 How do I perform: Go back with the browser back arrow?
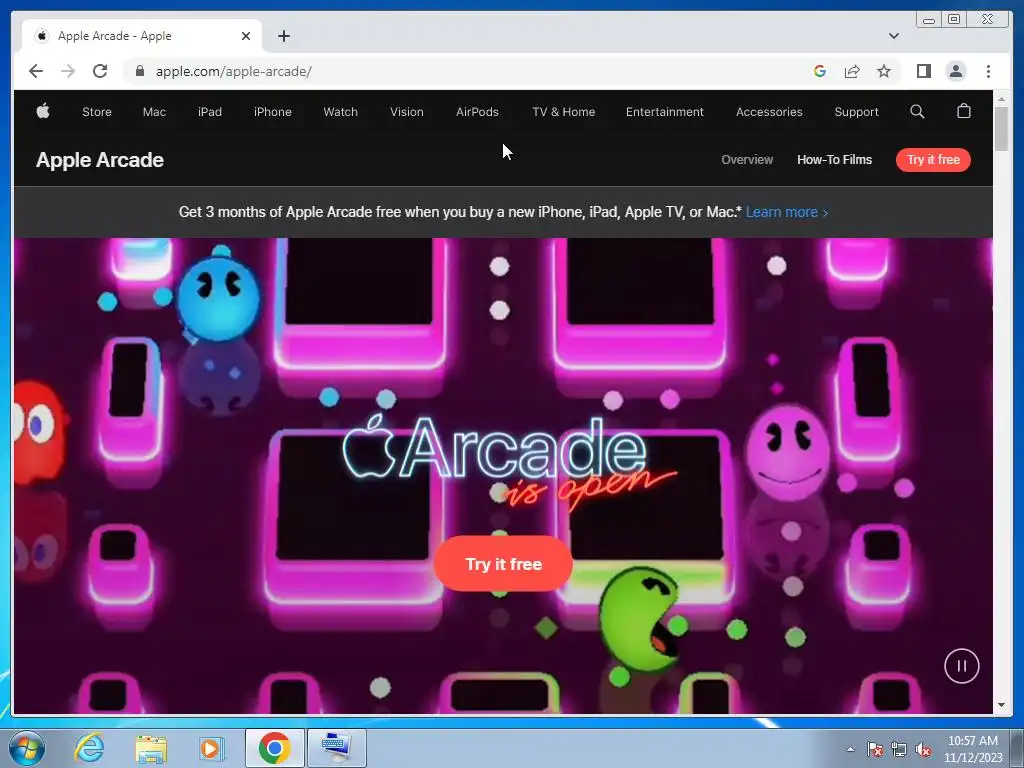pos(36,71)
